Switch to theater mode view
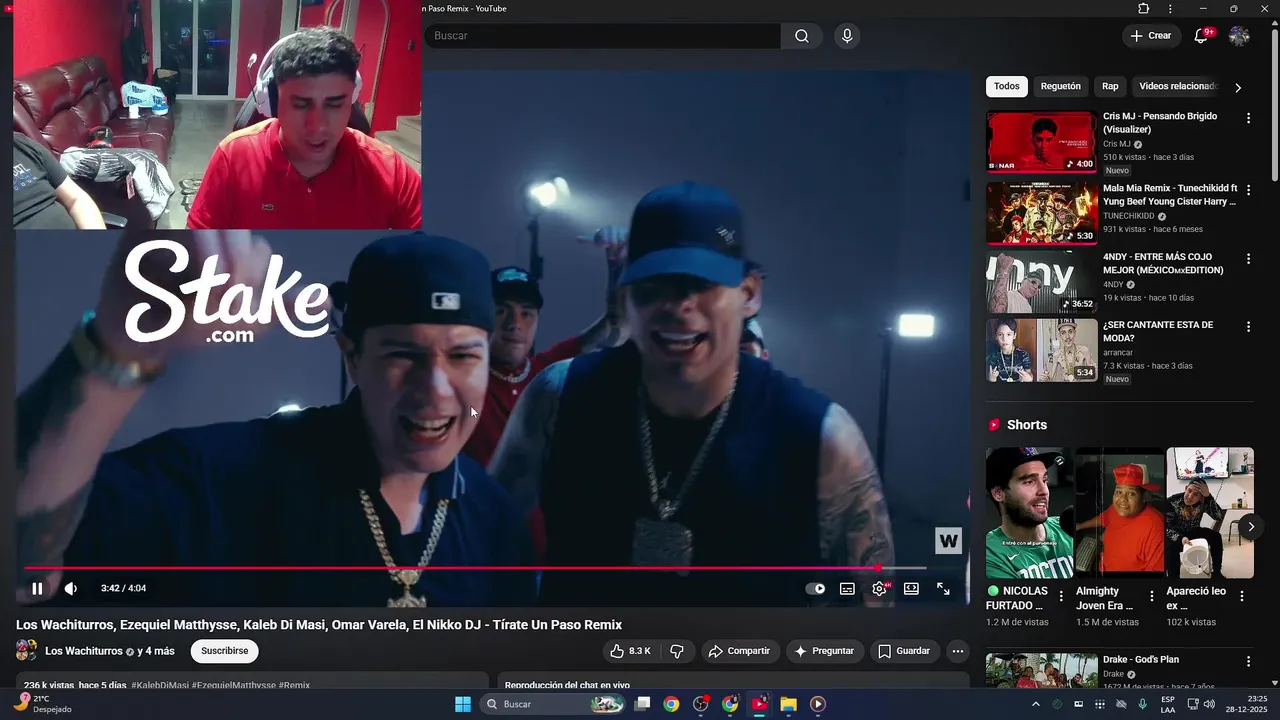The width and height of the screenshot is (1280, 720). (911, 589)
